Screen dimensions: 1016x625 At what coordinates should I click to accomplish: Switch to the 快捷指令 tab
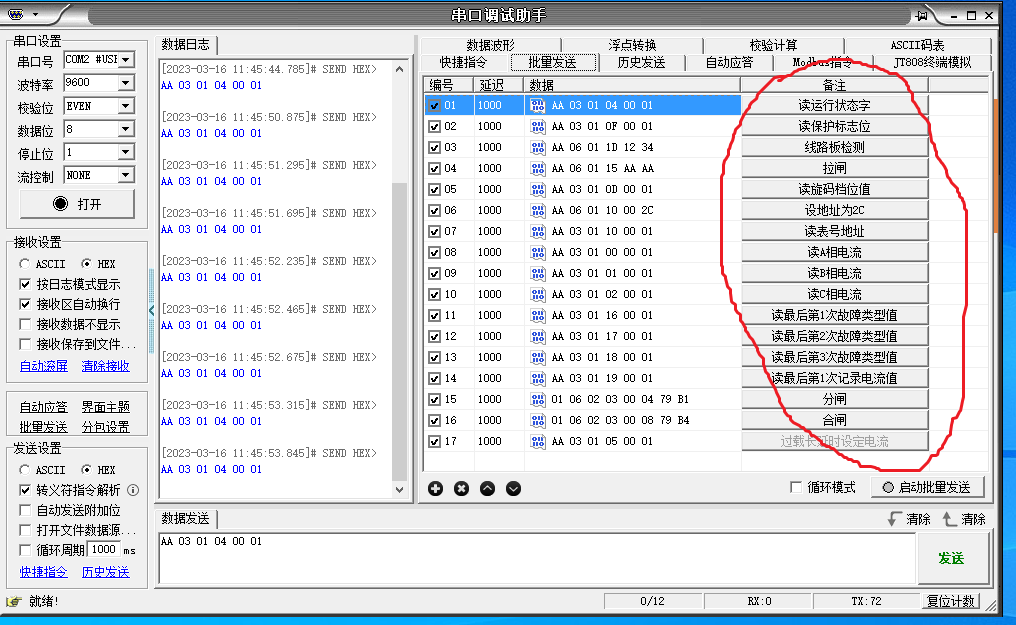[x=463, y=62]
